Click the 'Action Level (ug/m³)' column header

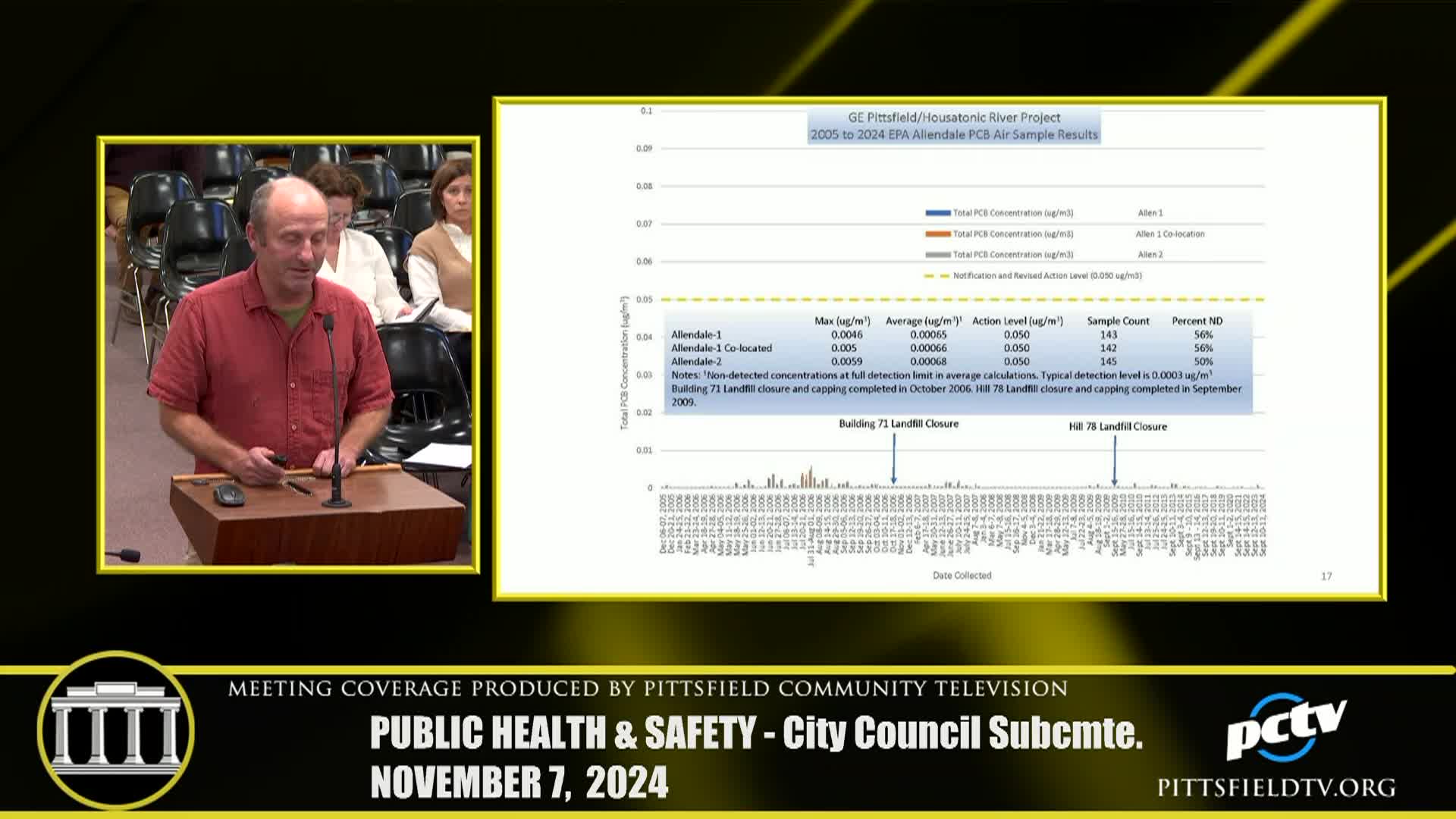[x=1017, y=321]
